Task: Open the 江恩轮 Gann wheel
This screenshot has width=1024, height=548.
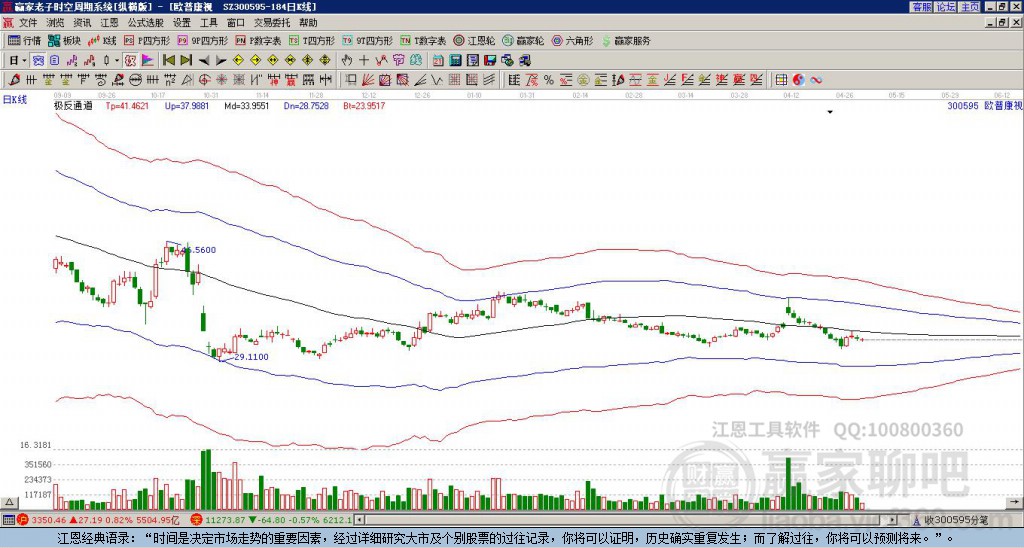Action: [474, 40]
